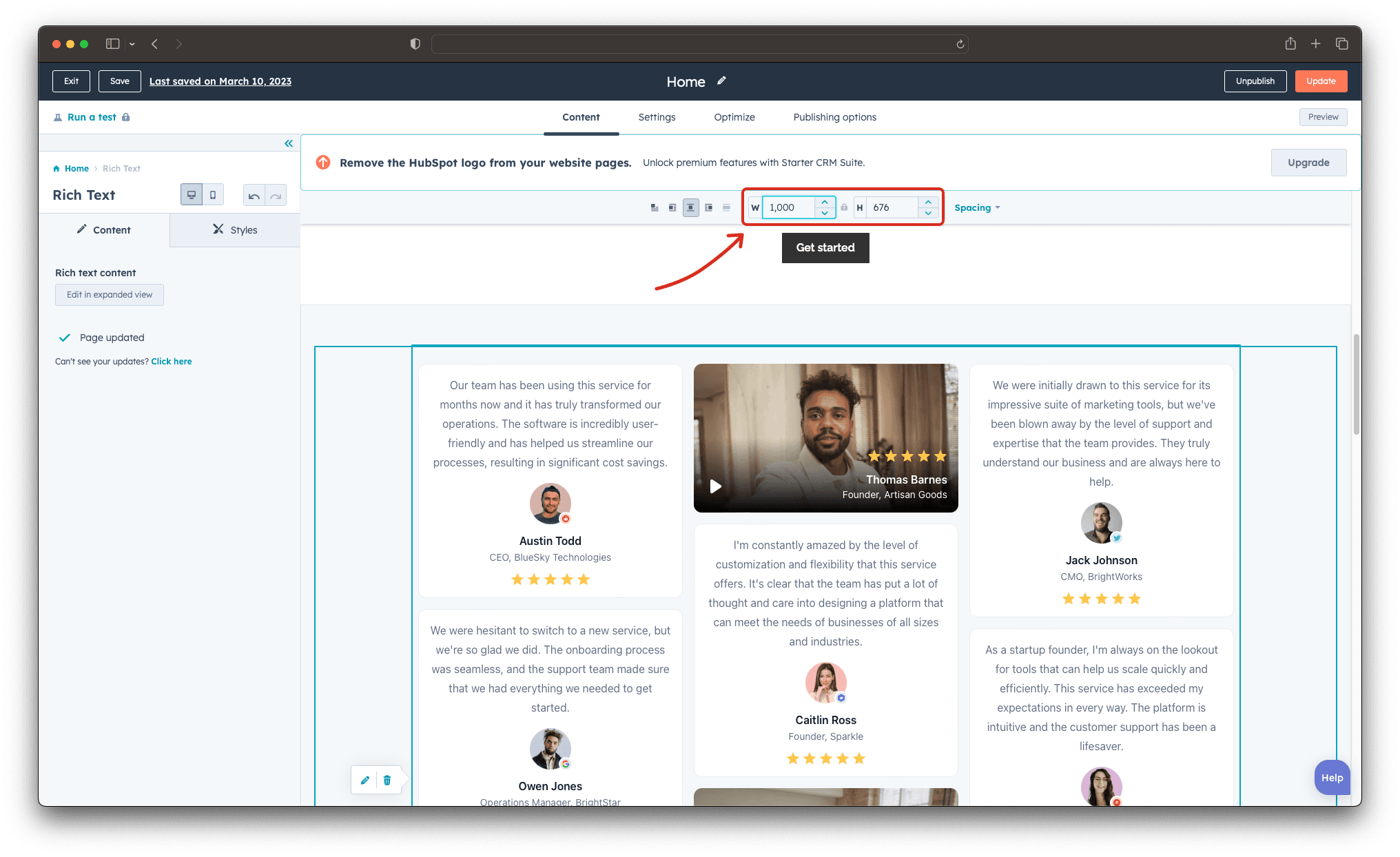Click the undo arrow icon

254,196
